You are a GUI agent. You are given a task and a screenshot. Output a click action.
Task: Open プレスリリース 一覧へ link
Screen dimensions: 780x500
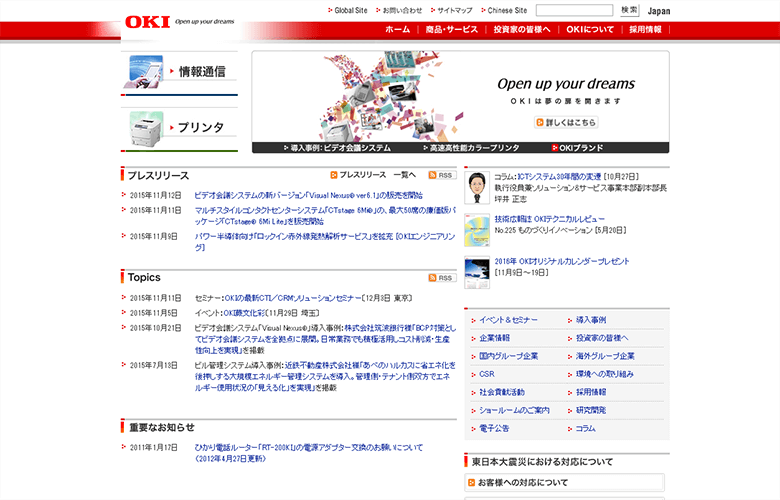tap(373, 175)
